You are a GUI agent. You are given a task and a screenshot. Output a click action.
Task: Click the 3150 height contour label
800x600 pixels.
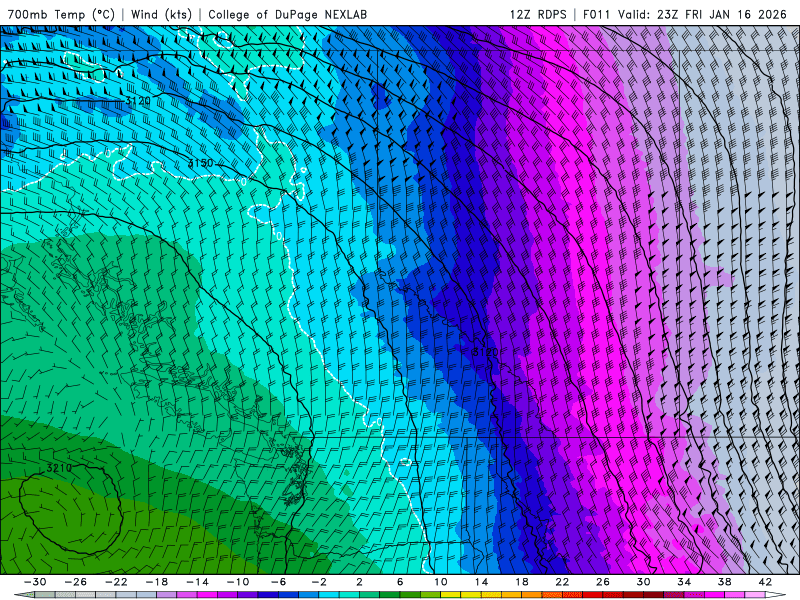point(201,163)
